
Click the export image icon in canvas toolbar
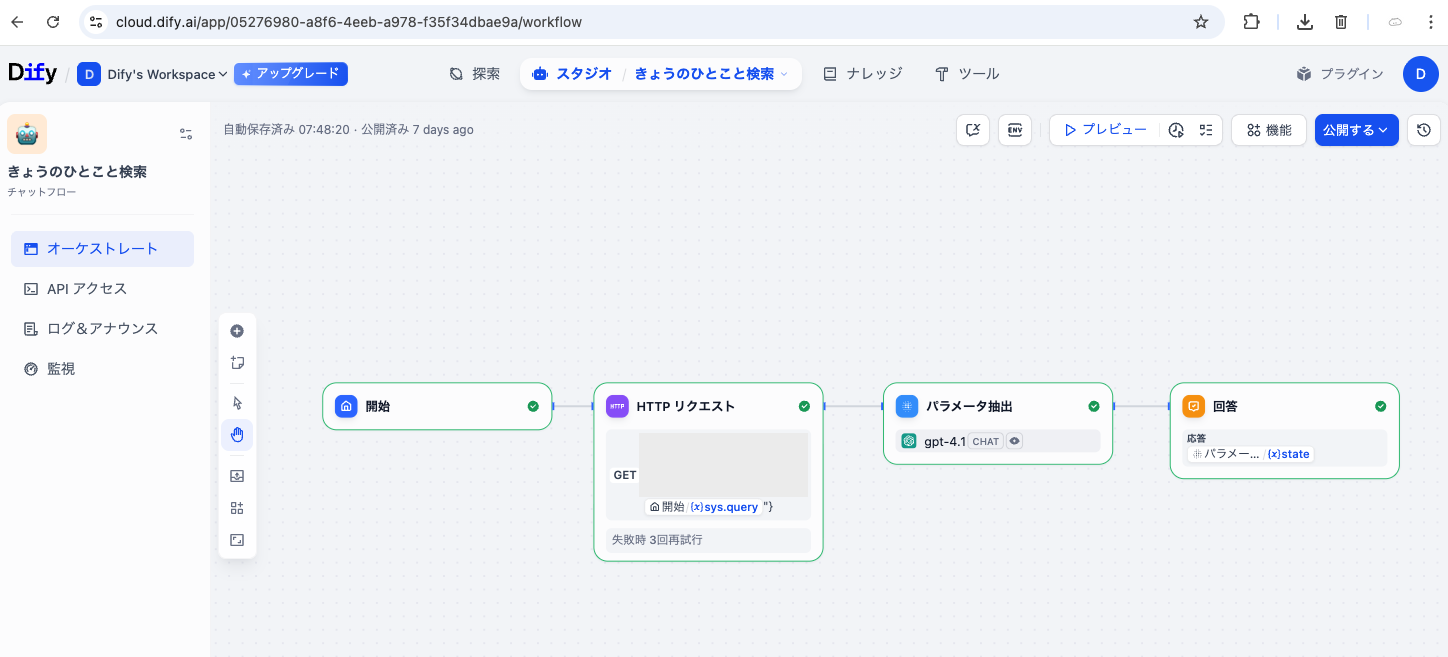[x=237, y=476]
